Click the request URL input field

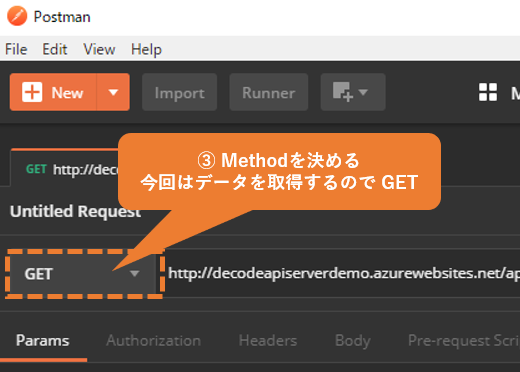(343, 273)
